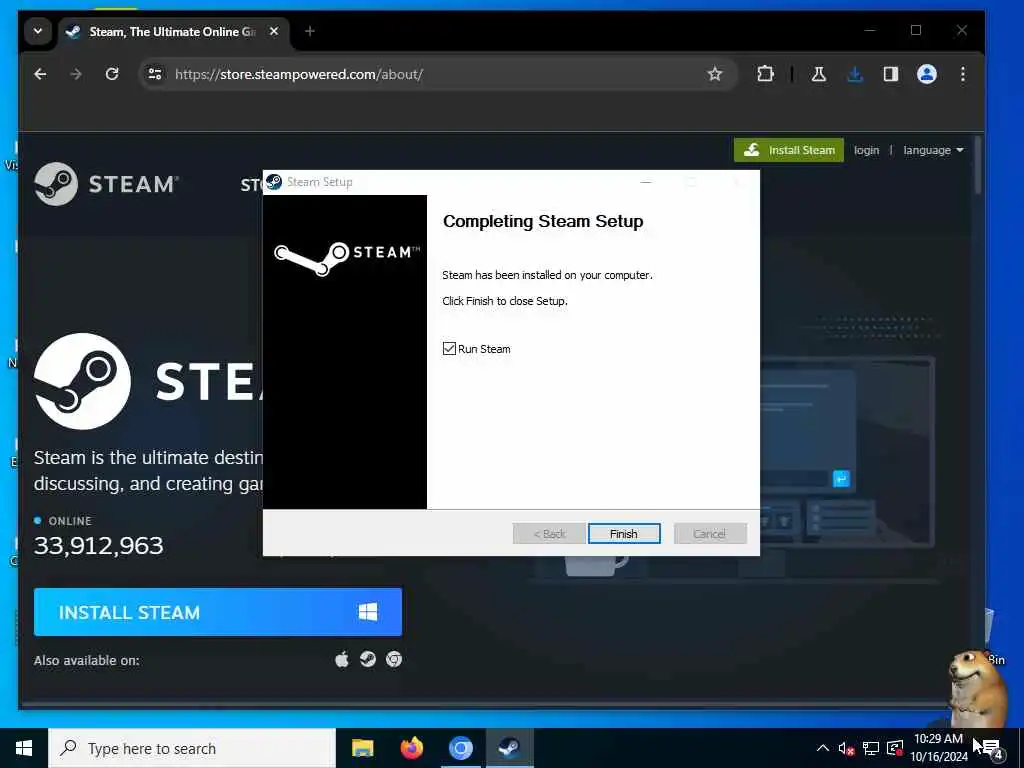Image resolution: width=1024 pixels, height=768 pixels.
Task: Switch to Chromium browser in taskbar
Action: 460,748
